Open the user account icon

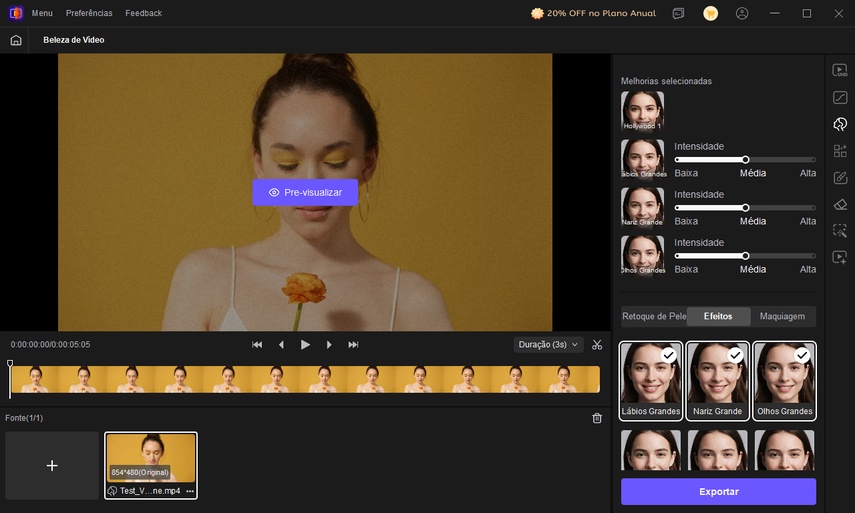tap(742, 13)
